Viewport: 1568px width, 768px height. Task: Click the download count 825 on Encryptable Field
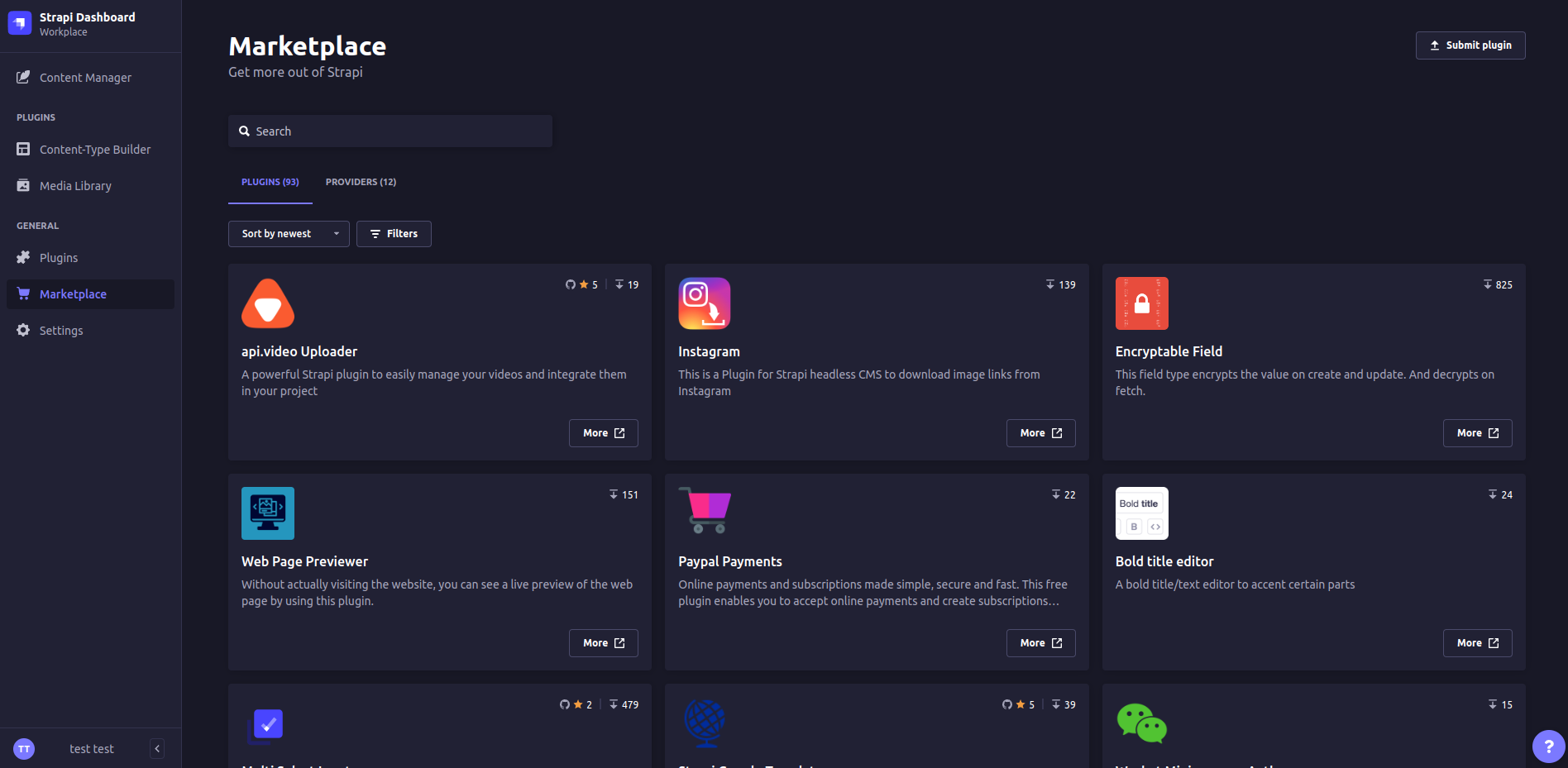1498,284
